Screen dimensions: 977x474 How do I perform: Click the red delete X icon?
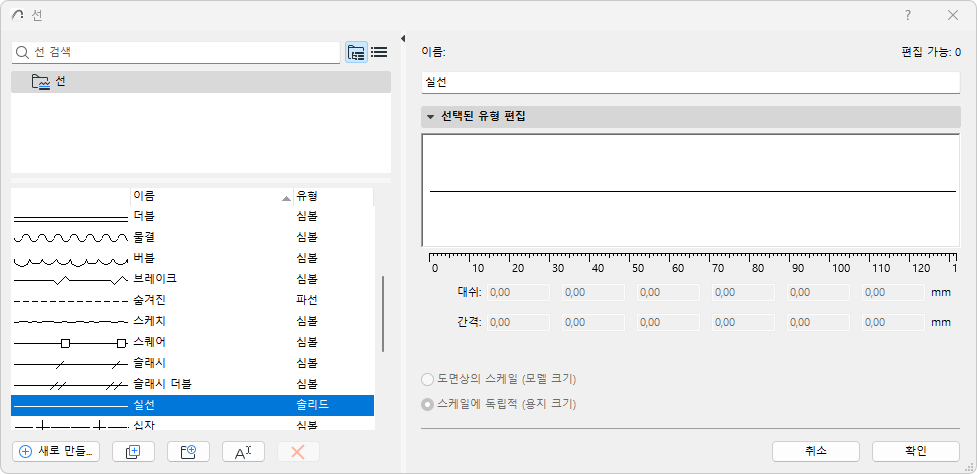[x=298, y=452]
